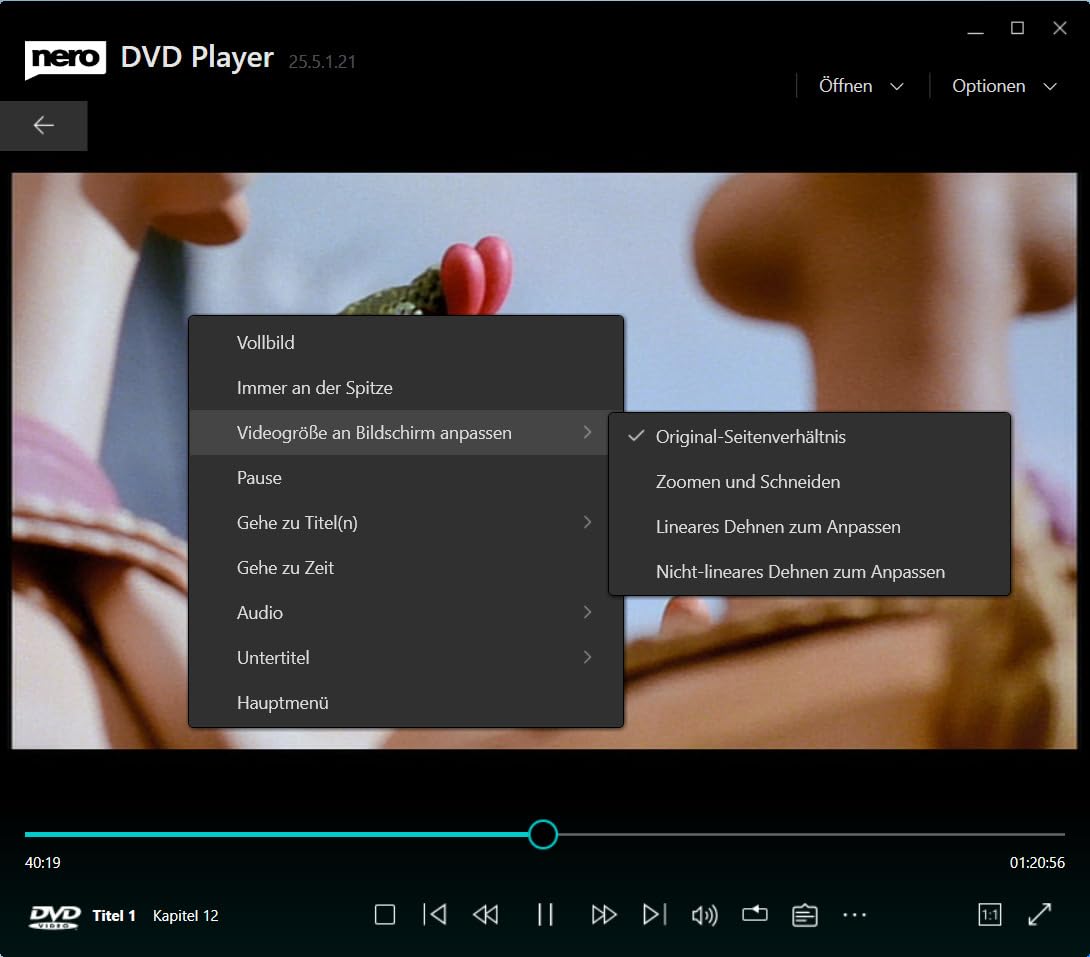Close the DVD Player window
Image resolution: width=1090 pixels, height=957 pixels.
[1059, 28]
